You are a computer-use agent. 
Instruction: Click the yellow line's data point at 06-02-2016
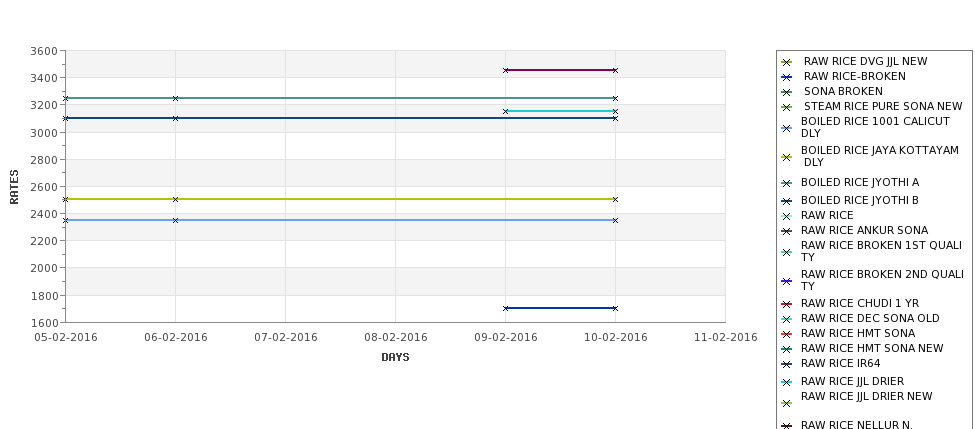(x=175, y=200)
